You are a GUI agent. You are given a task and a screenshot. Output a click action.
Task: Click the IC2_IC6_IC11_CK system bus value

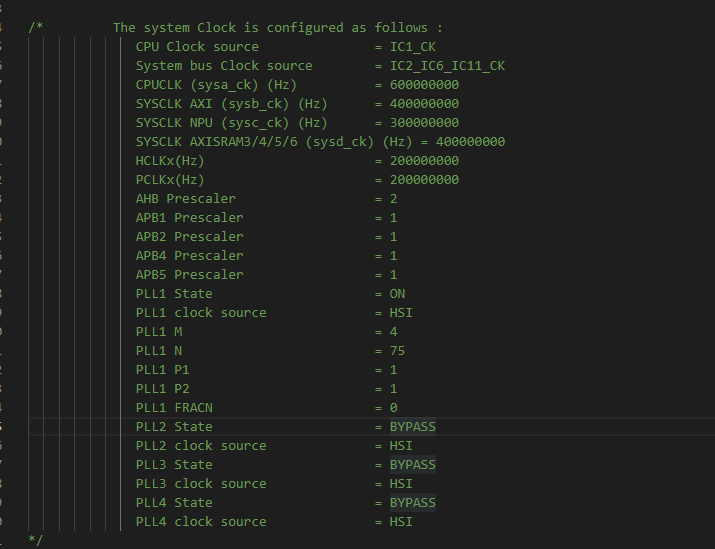click(447, 66)
